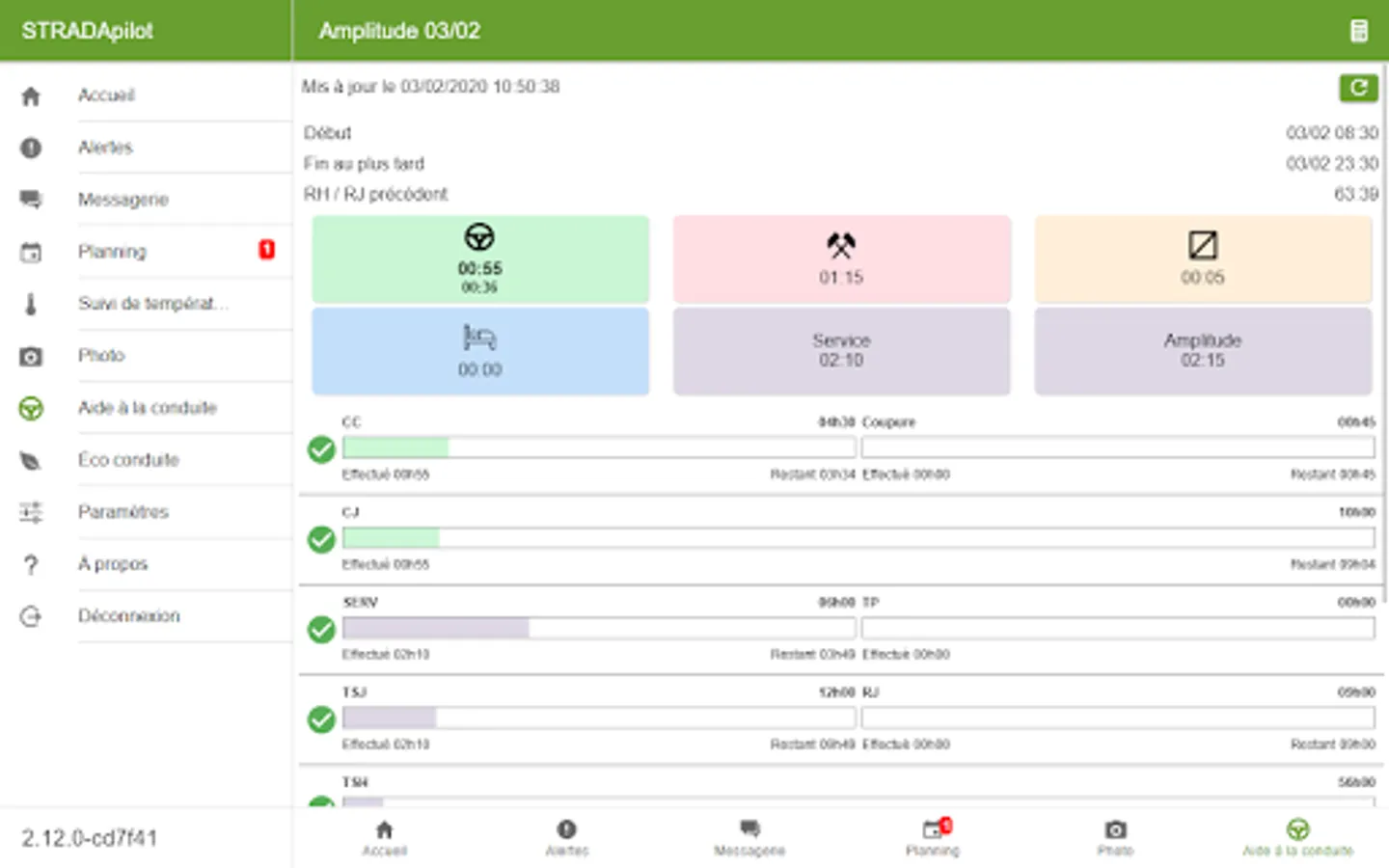
Task: Open Paramètres sliders icon in sidebar
Action: click(x=31, y=512)
